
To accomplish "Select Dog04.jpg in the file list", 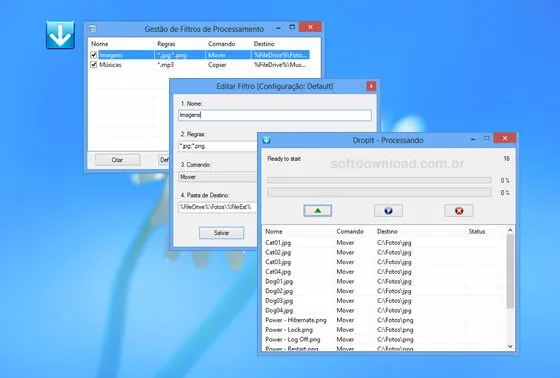I will pos(279,310).
